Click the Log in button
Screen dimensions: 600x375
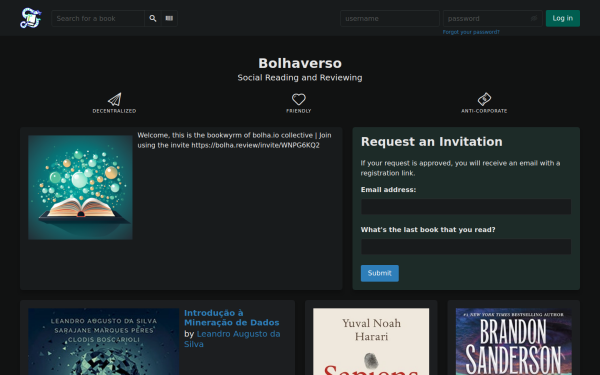pyautogui.click(x=562, y=18)
